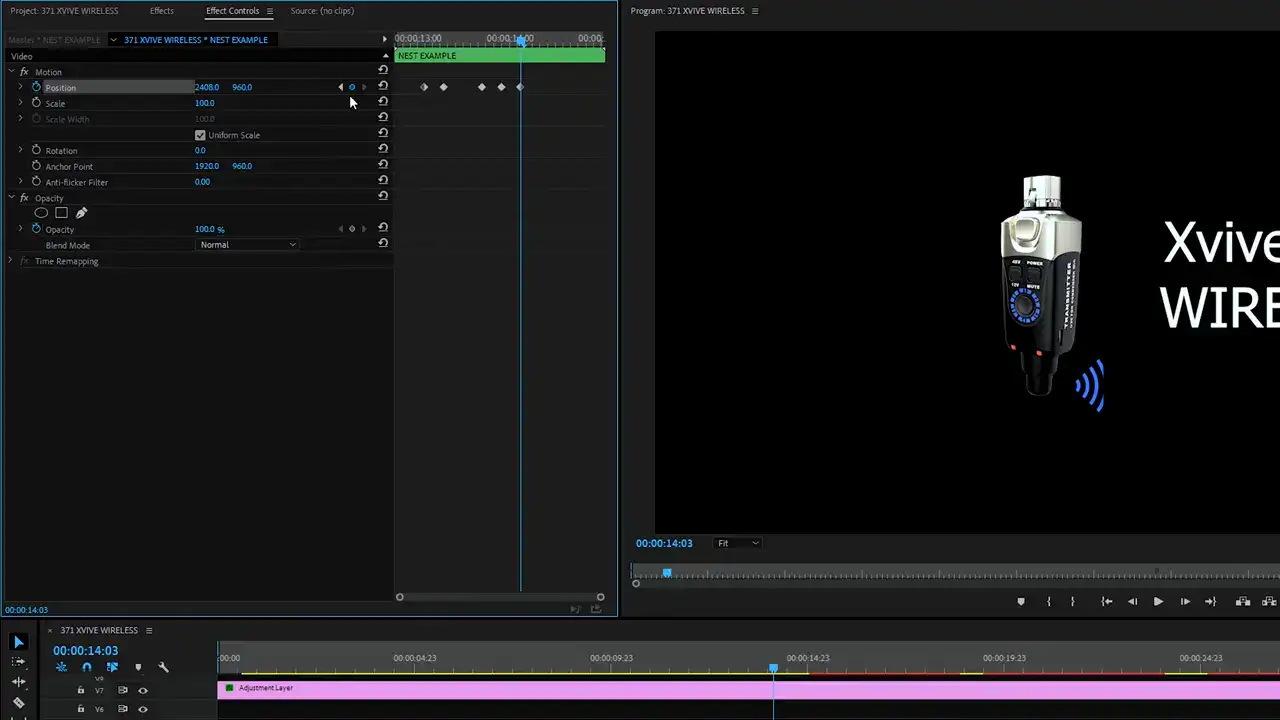
Task: Collapse the Opacity effect group
Action: point(11,198)
